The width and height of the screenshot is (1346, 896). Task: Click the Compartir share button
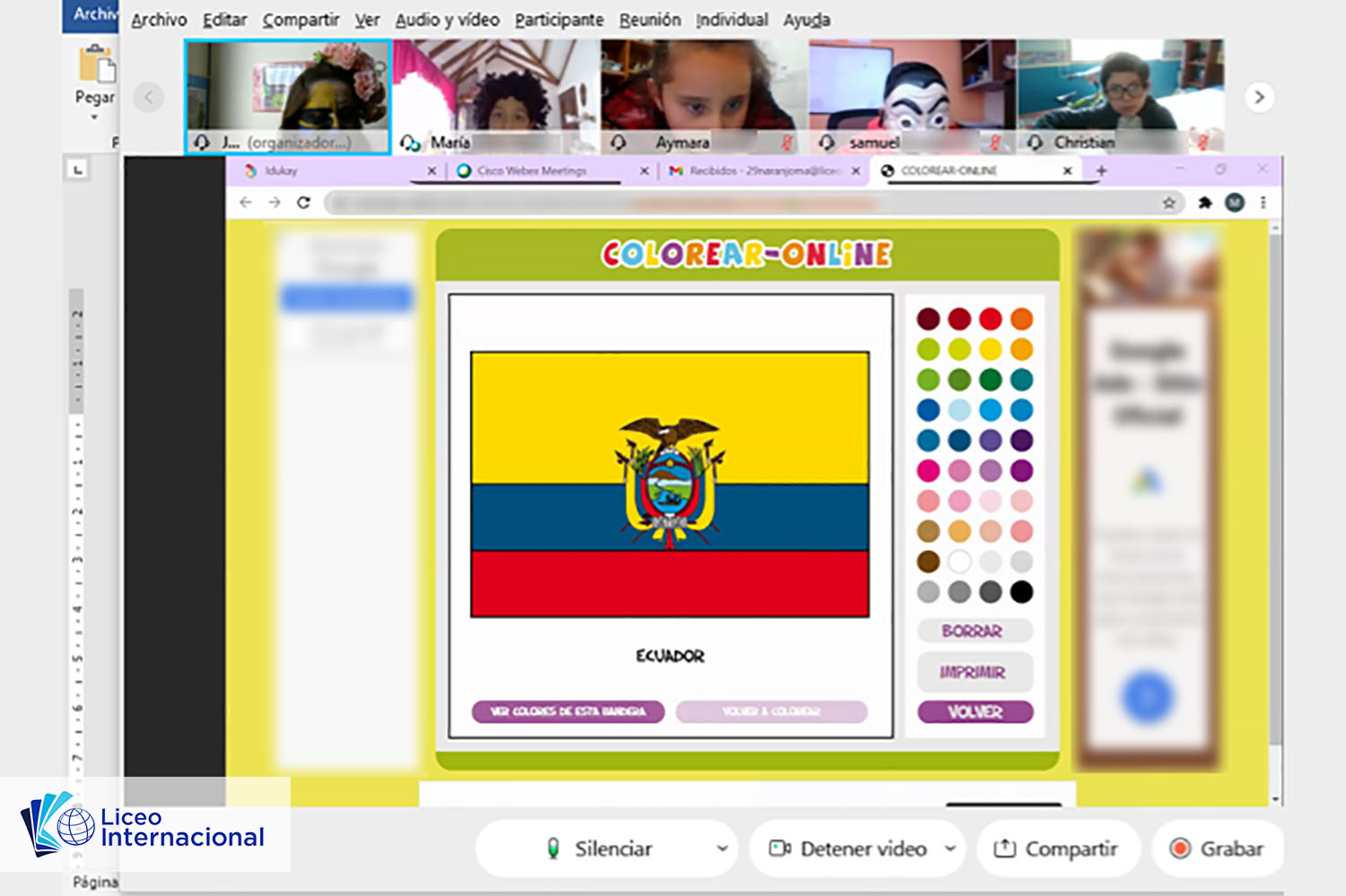click(1058, 848)
